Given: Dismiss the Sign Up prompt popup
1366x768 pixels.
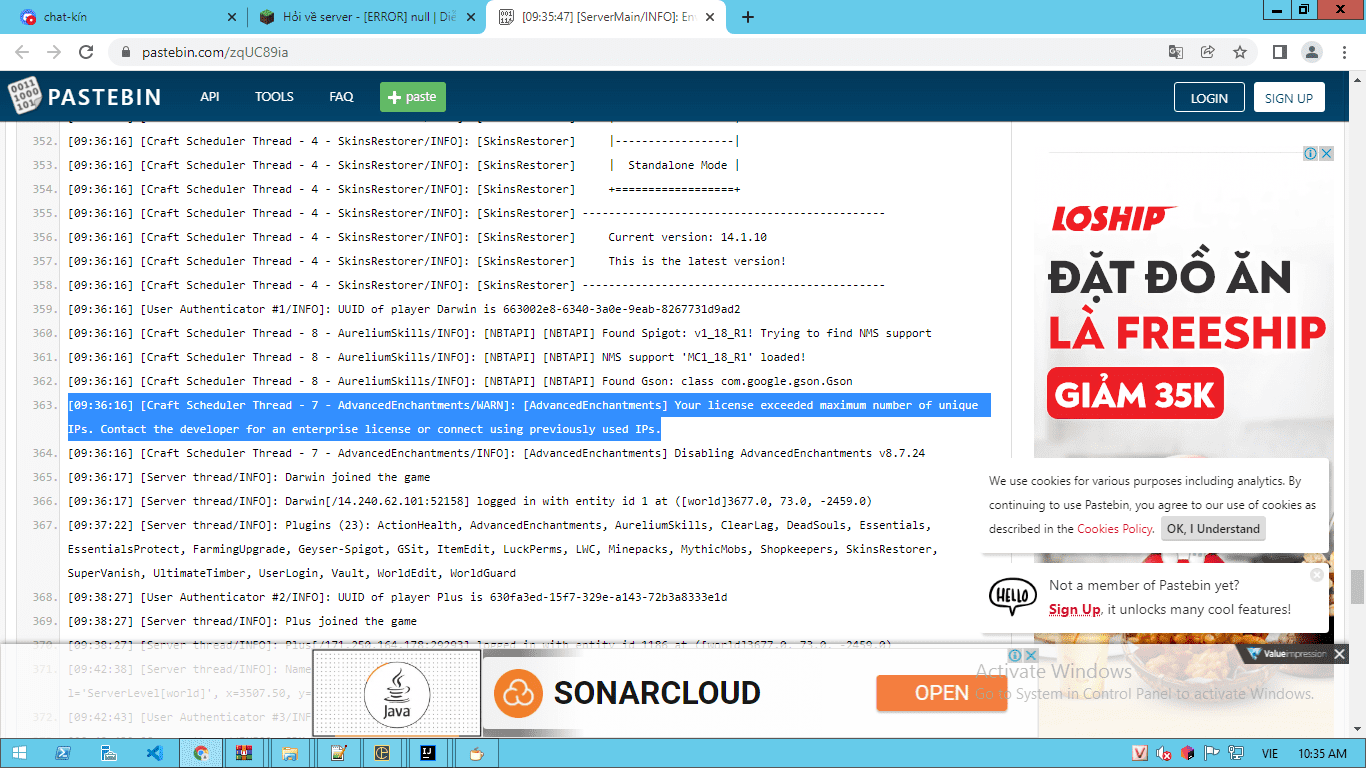Looking at the screenshot, I should (x=1317, y=574).
